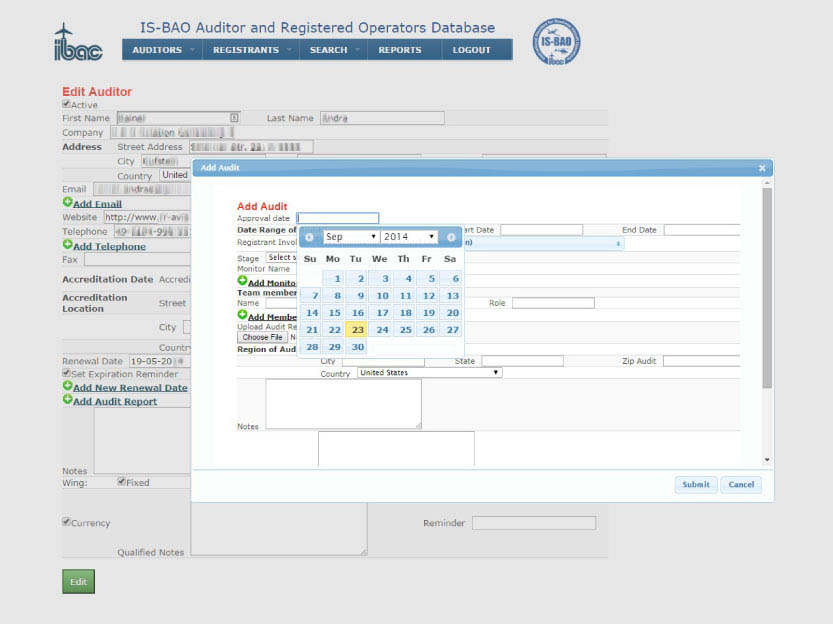
Task: Go to previous month in calendar
Action: (309, 237)
